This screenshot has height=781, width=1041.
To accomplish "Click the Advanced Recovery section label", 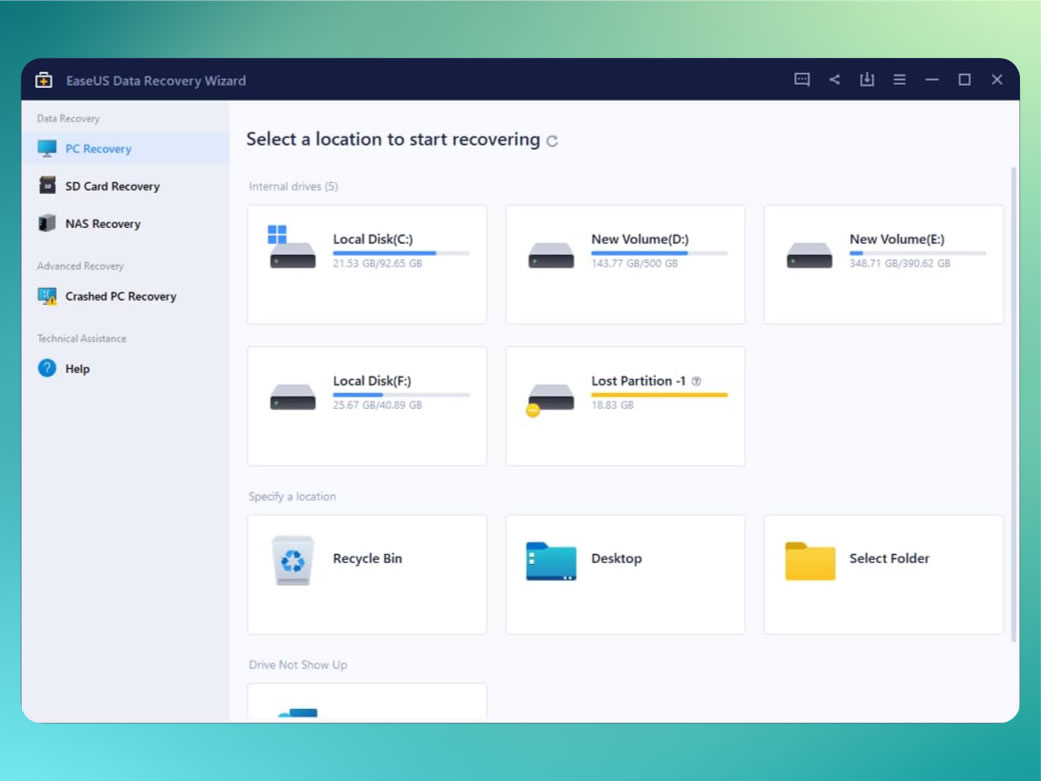I will 80,266.
